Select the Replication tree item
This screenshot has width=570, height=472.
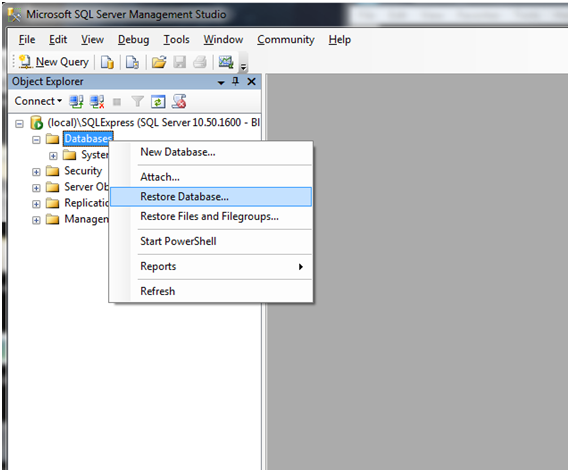[x=86, y=203]
